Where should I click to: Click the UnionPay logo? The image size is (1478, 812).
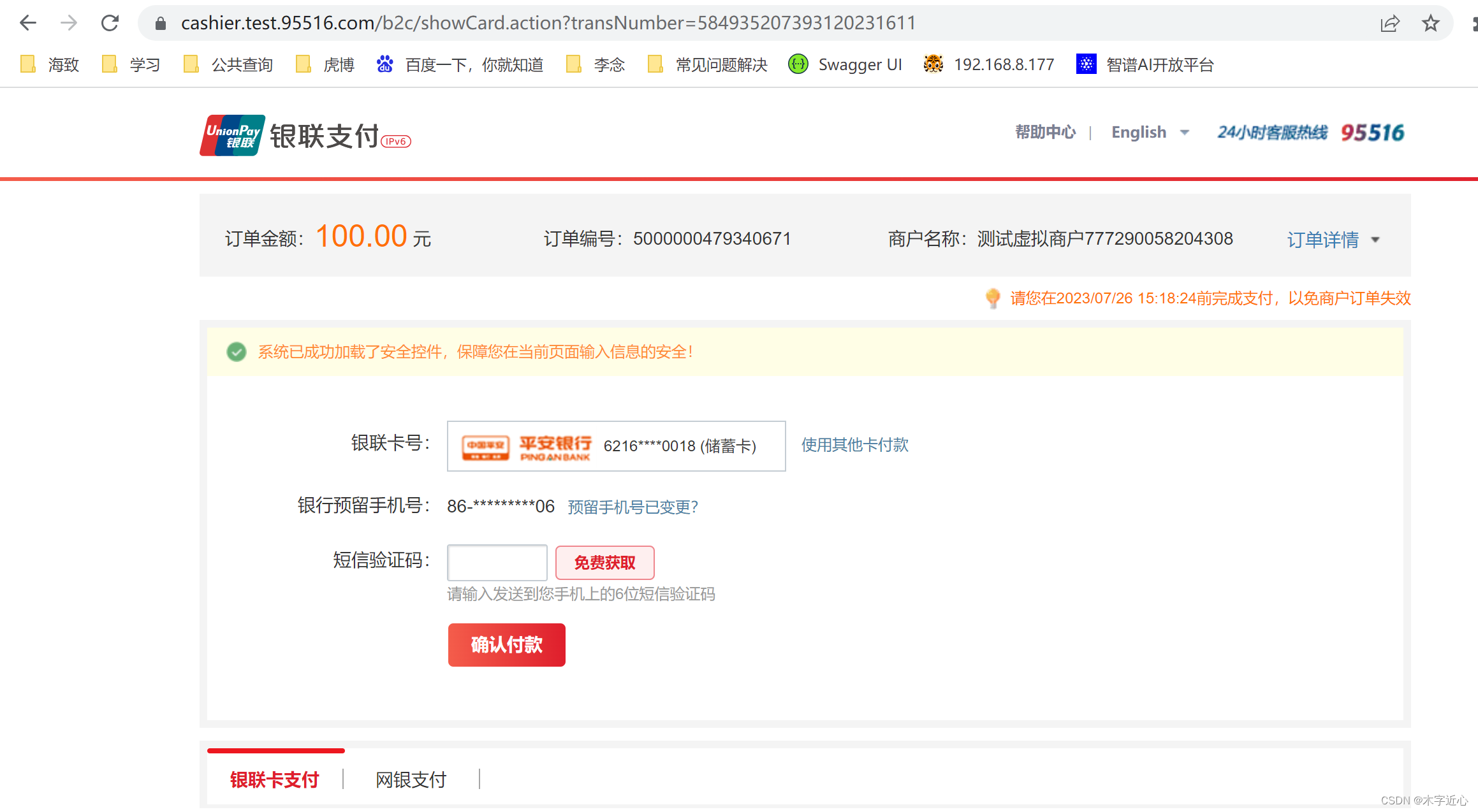[x=232, y=135]
